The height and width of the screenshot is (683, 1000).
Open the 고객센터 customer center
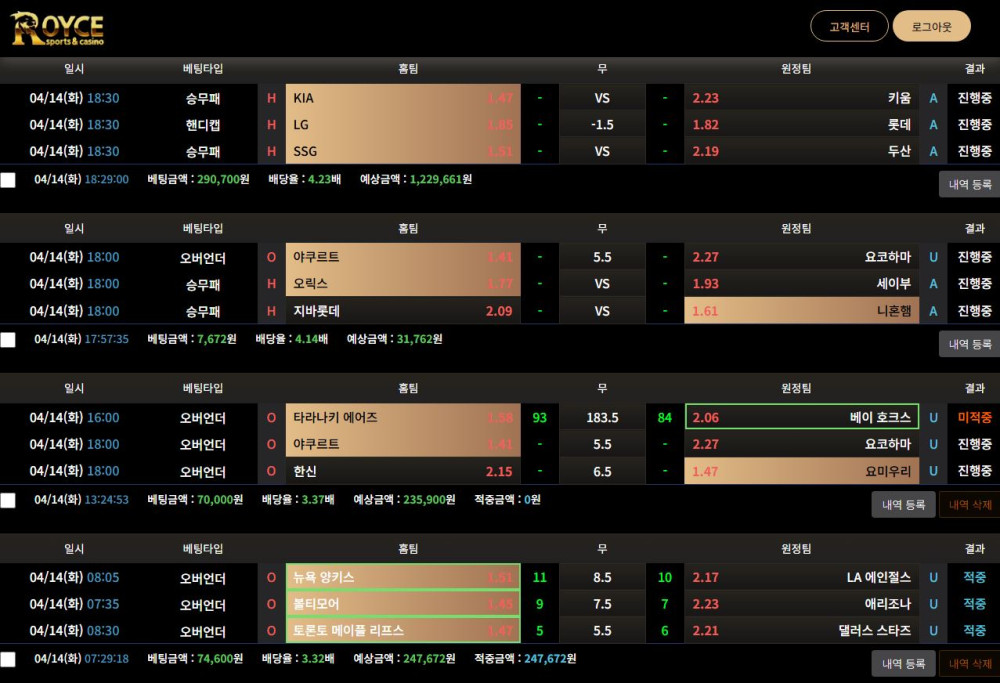(x=849, y=26)
